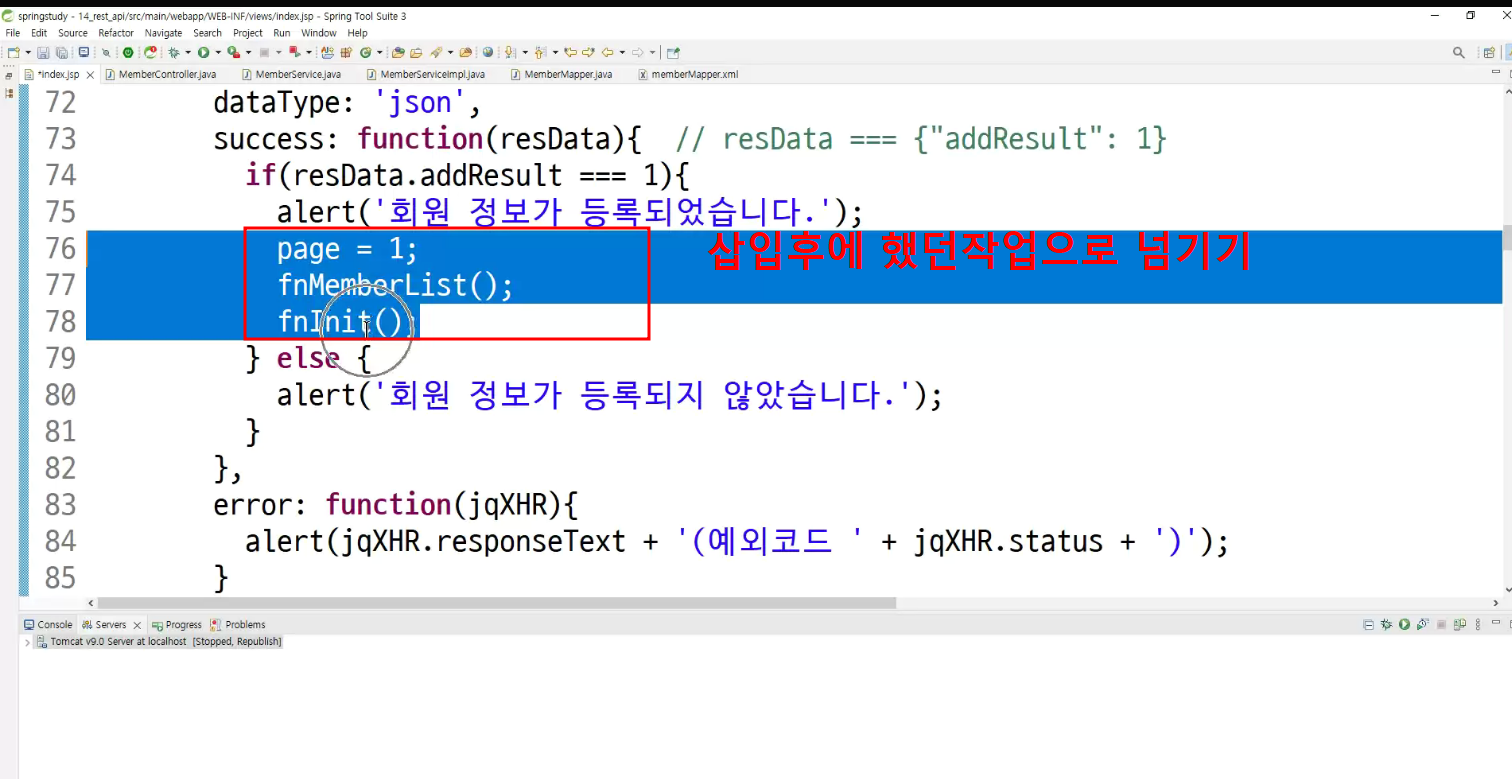1512x779 pixels.
Task: Click the fnMemberList() call on line 77
Action: coord(395,285)
